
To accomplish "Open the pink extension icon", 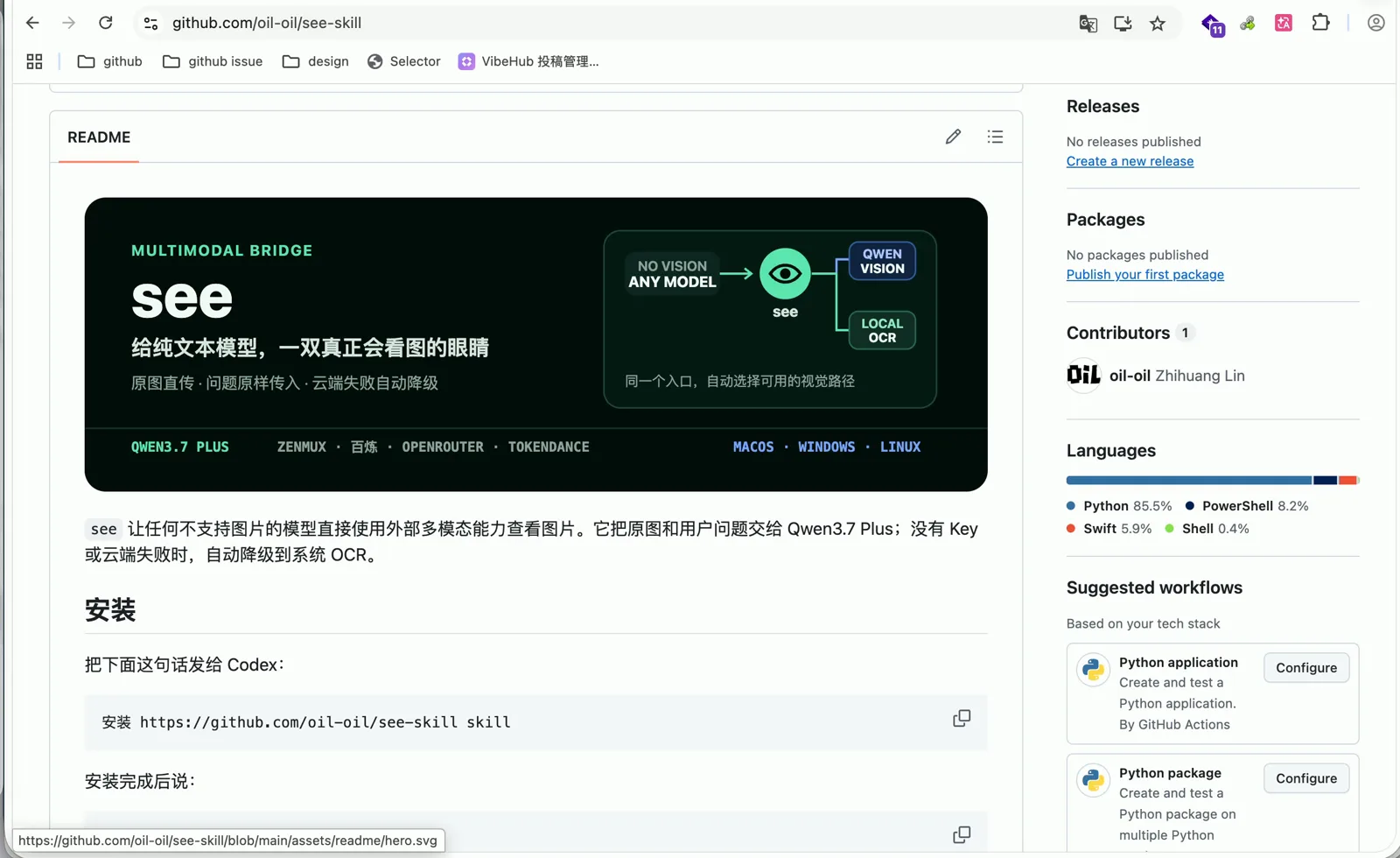I will pyautogui.click(x=1284, y=24).
